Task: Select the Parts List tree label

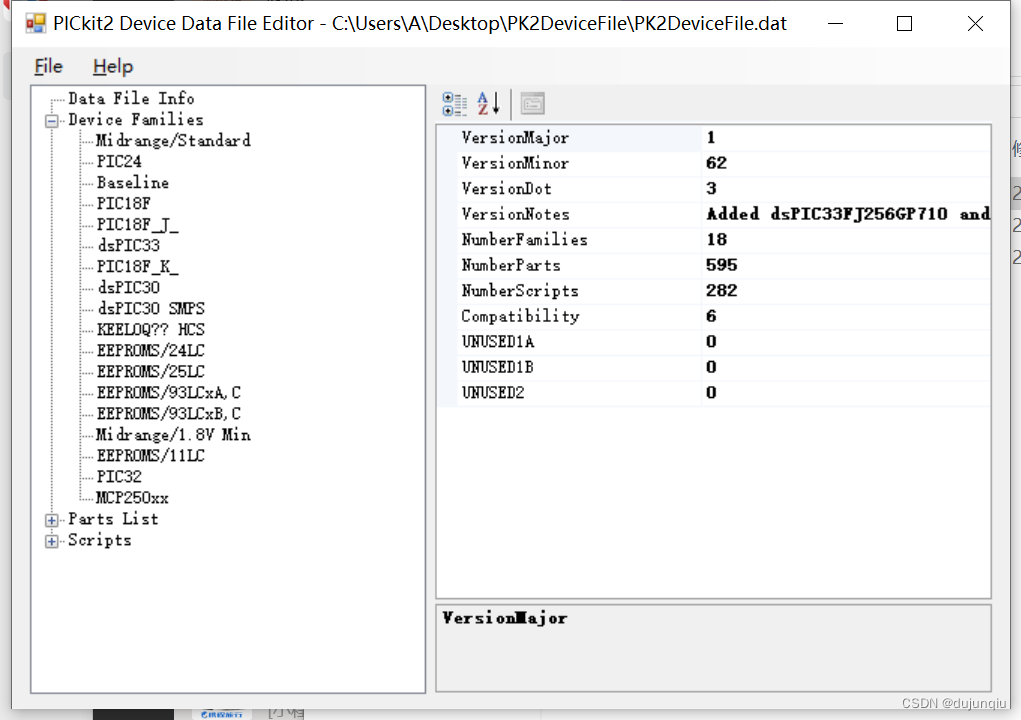Action: [x=113, y=519]
